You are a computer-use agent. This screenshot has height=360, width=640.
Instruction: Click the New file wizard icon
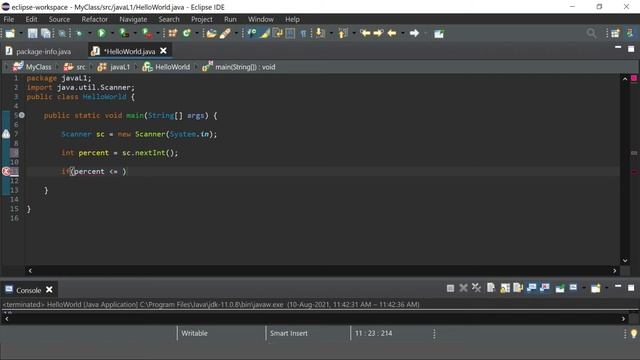click(x=10, y=33)
